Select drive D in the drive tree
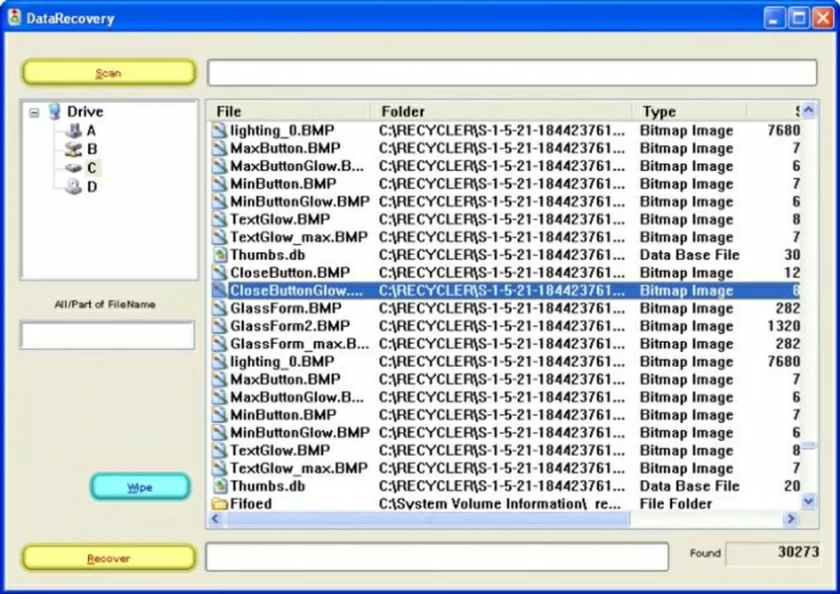 89,185
